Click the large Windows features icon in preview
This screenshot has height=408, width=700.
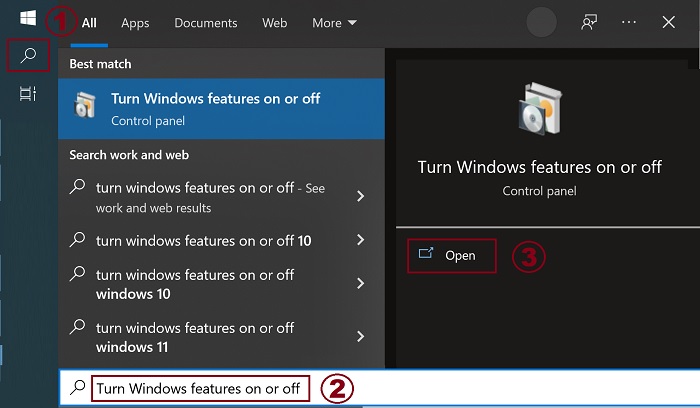[539, 109]
